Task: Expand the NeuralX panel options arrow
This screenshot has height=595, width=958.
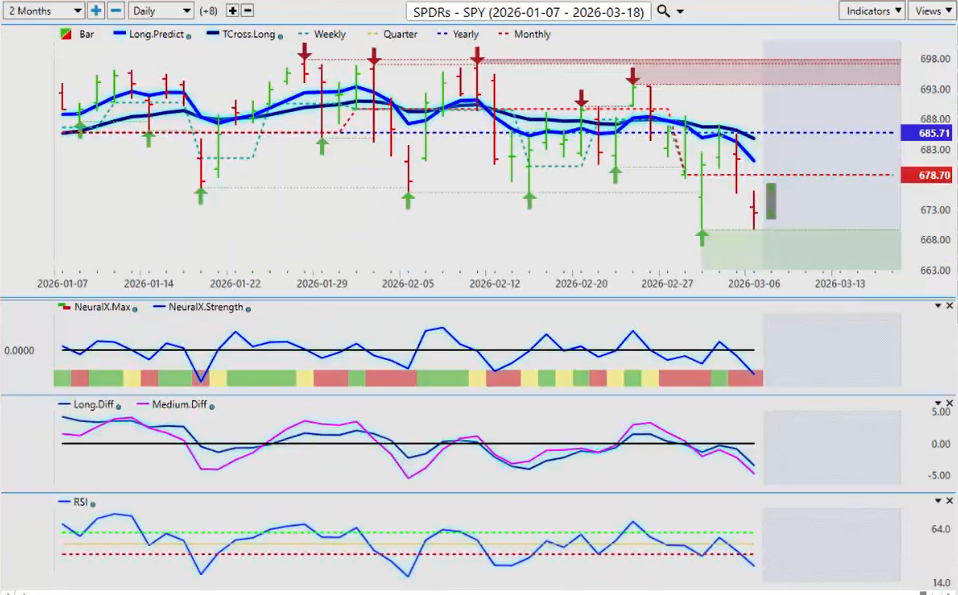Action: click(x=937, y=305)
